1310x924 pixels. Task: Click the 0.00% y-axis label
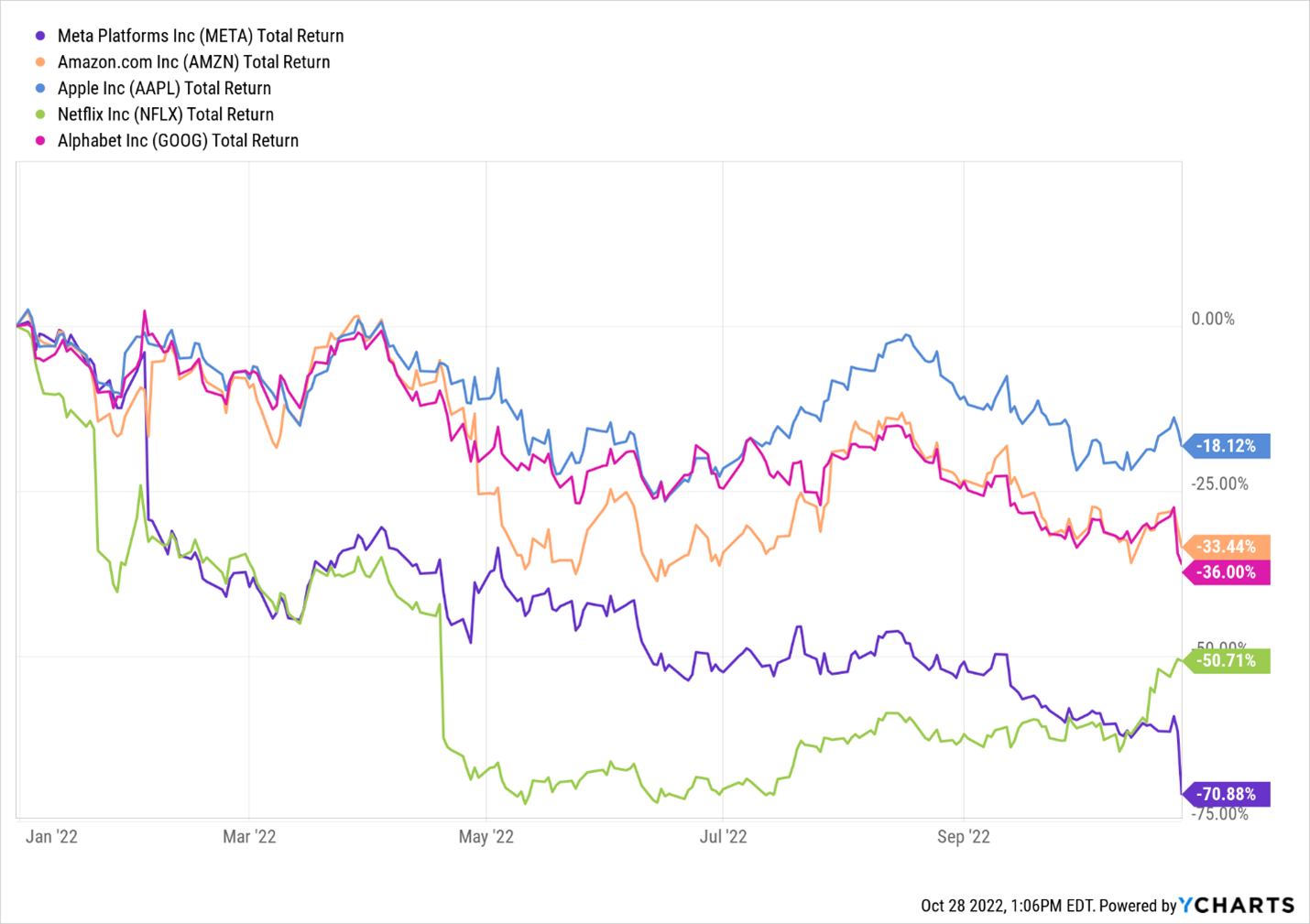tap(1213, 319)
